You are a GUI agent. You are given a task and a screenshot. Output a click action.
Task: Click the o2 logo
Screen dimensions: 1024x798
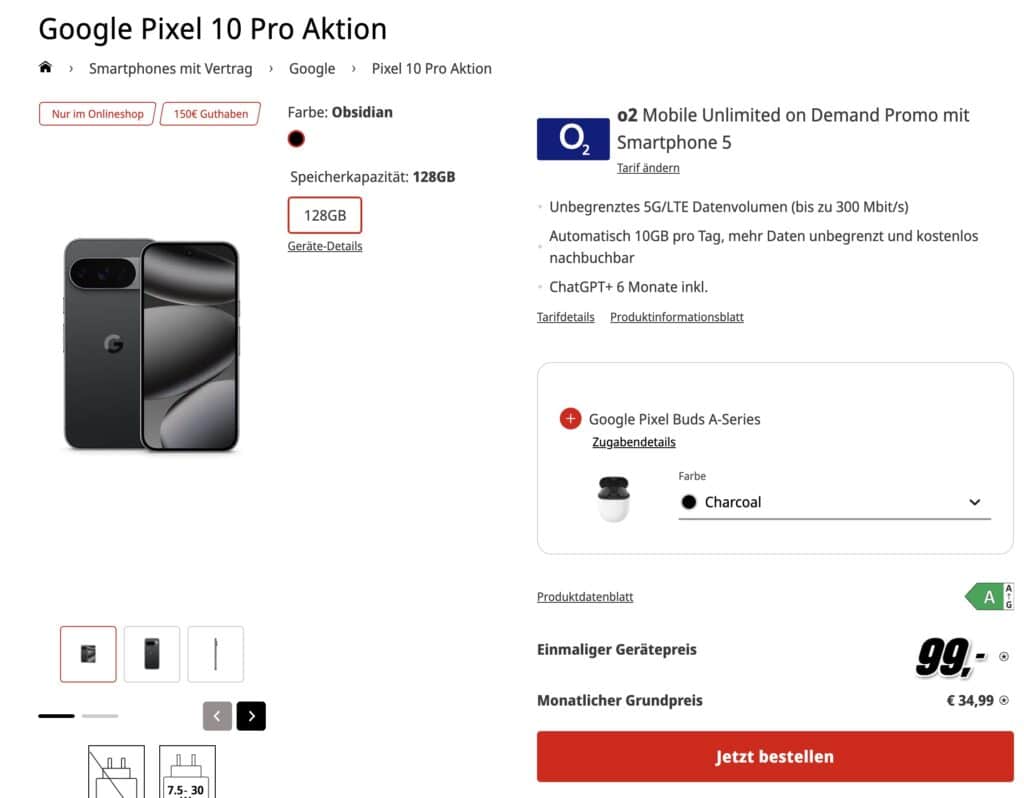(573, 139)
